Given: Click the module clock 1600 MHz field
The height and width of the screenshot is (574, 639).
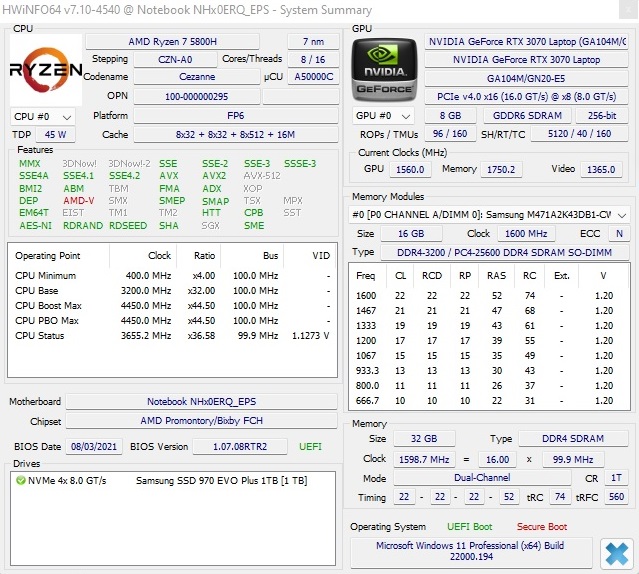Looking at the screenshot, I should [x=526, y=233].
